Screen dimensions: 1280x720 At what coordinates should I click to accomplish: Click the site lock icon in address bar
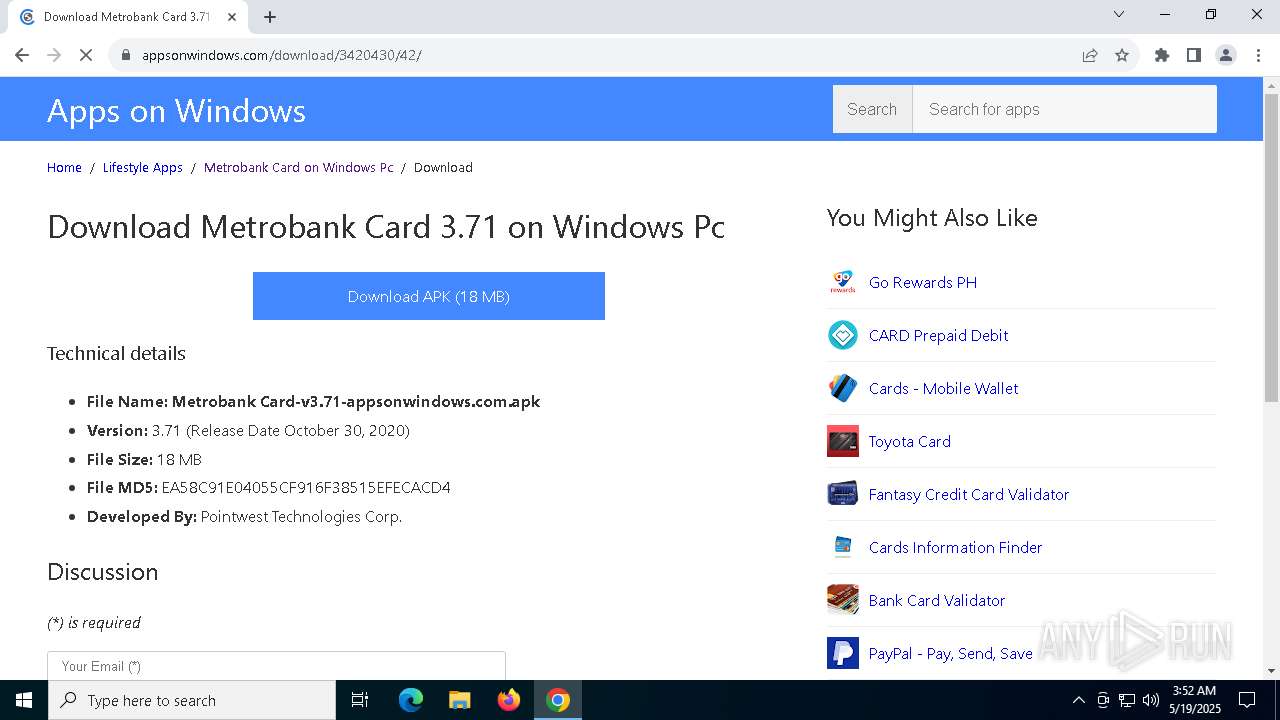(125, 55)
